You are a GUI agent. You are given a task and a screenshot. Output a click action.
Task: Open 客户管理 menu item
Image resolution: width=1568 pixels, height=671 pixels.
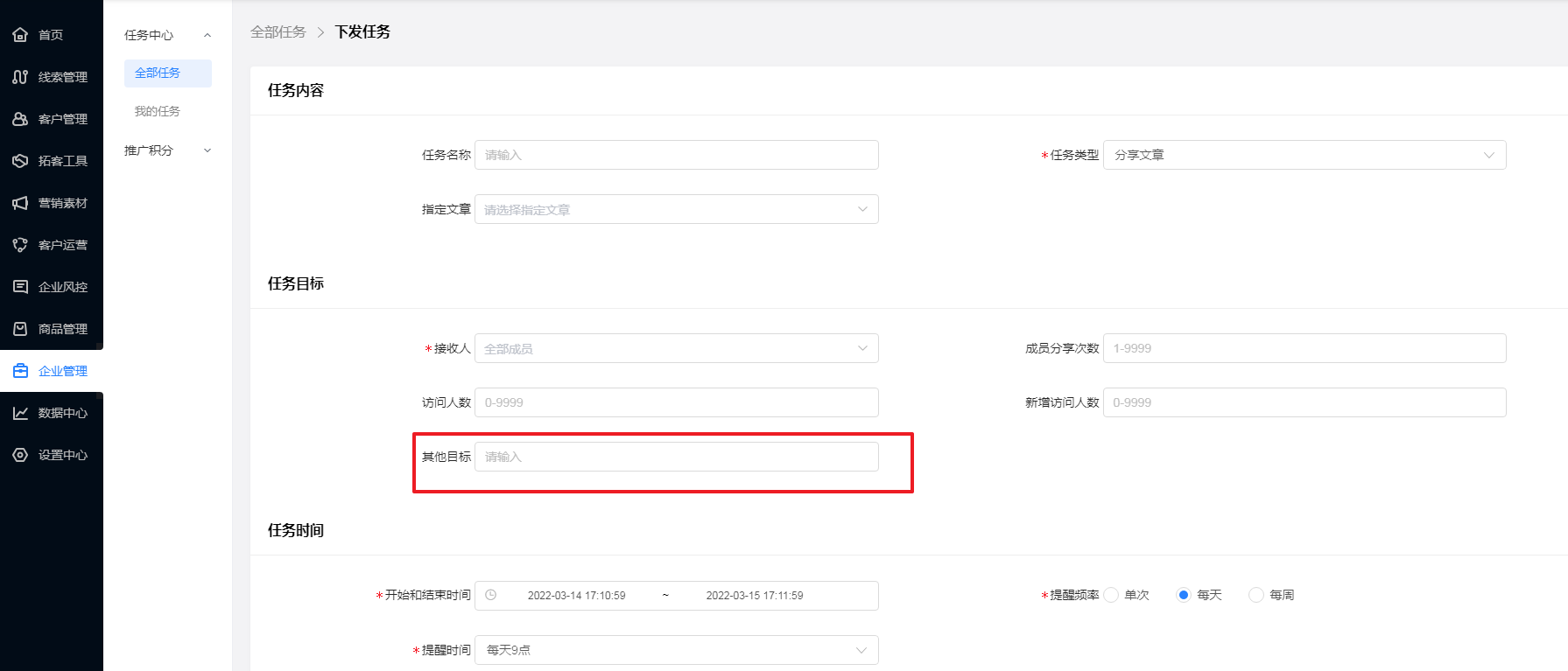click(52, 119)
